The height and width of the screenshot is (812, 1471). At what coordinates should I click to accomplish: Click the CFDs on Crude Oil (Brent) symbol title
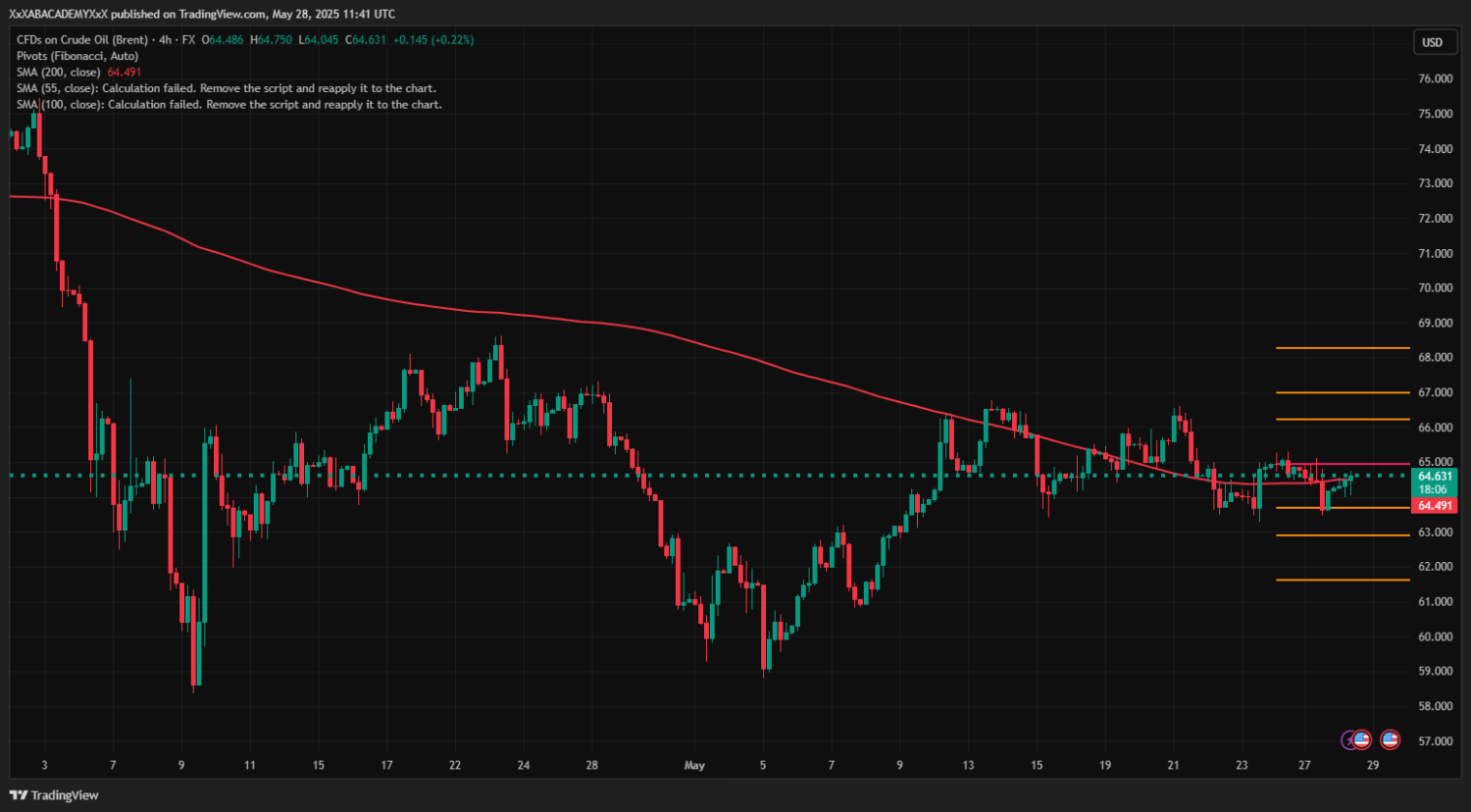(82, 40)
